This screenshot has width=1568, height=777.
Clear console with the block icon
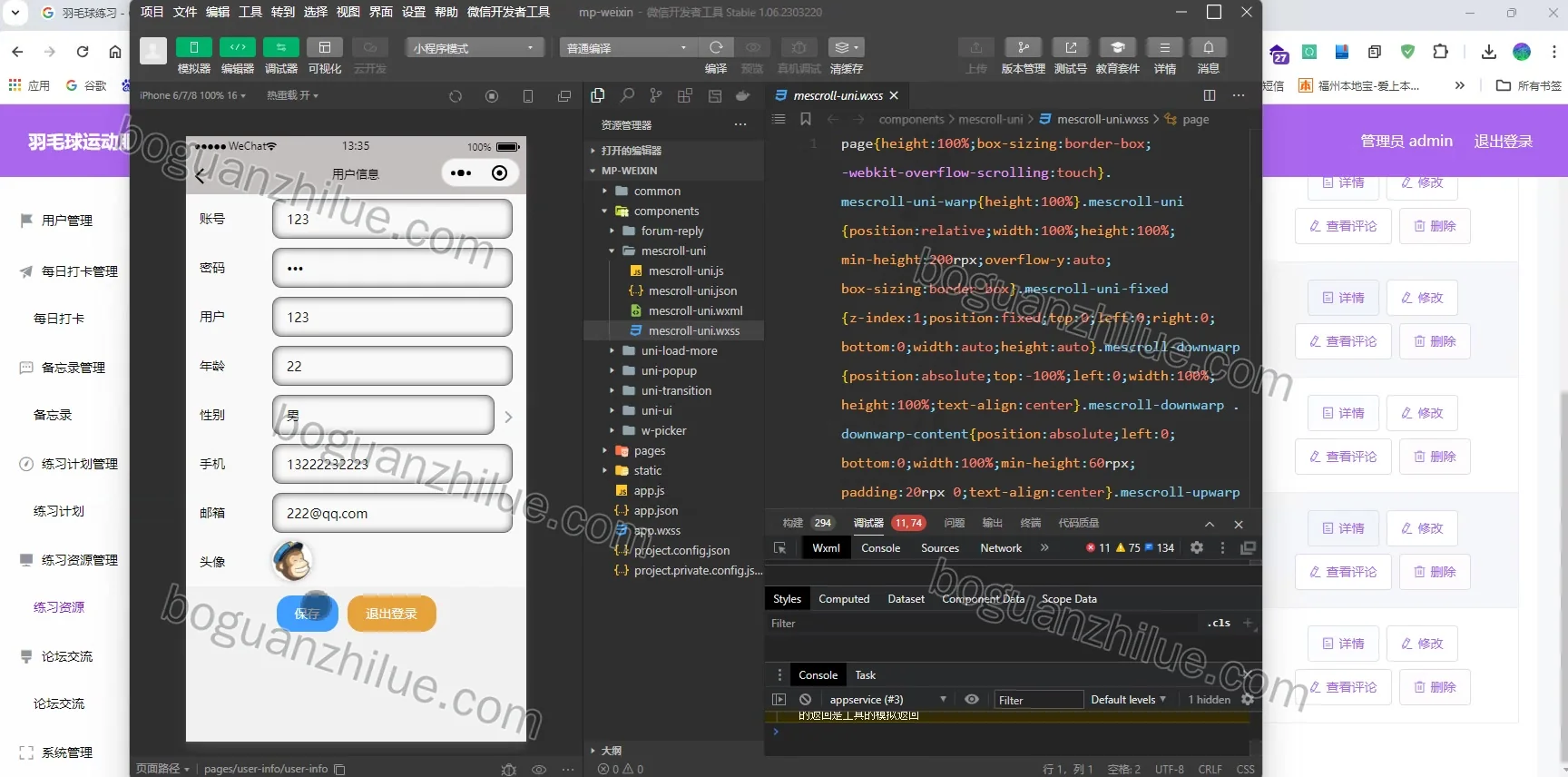pos(805,699)
